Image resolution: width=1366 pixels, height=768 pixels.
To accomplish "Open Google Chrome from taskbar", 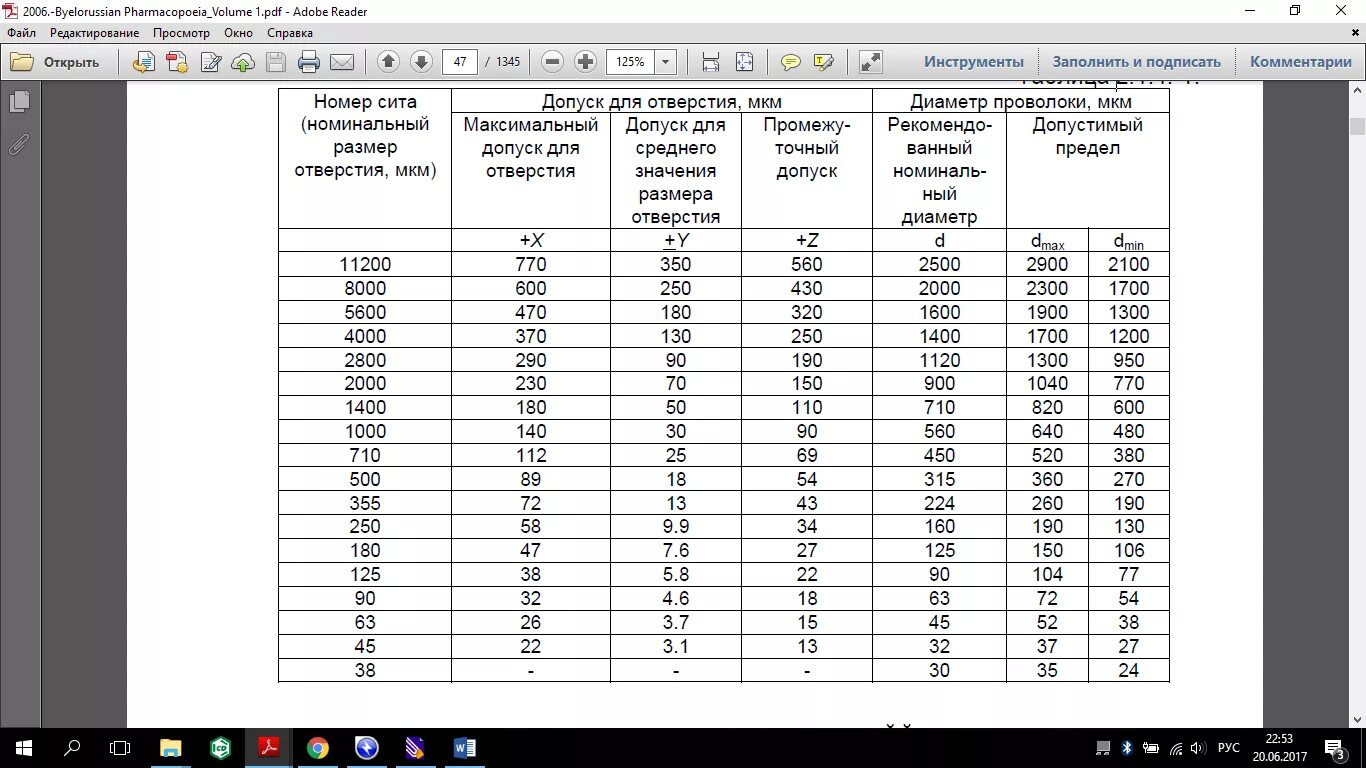I will (x=318, y=747).
